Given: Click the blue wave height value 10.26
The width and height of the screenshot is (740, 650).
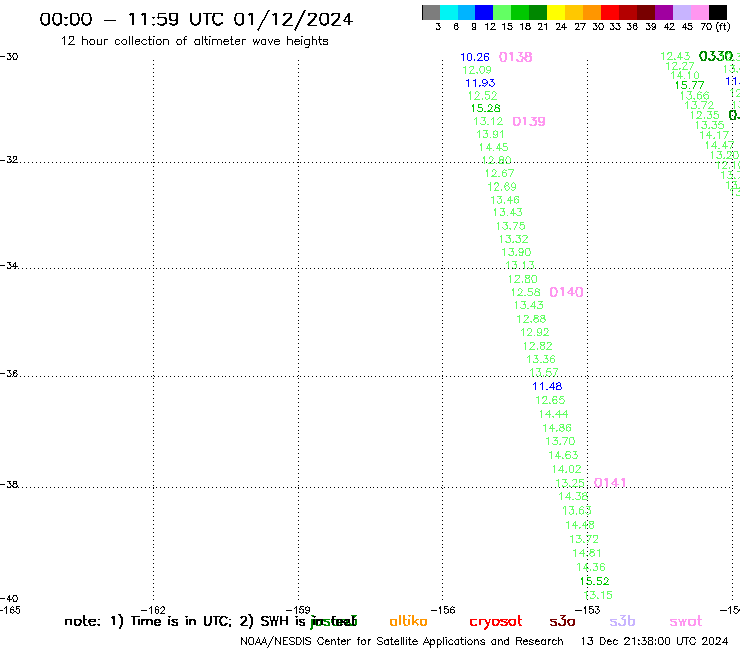Looking at the screenshot, I should (x=475, y=57).
